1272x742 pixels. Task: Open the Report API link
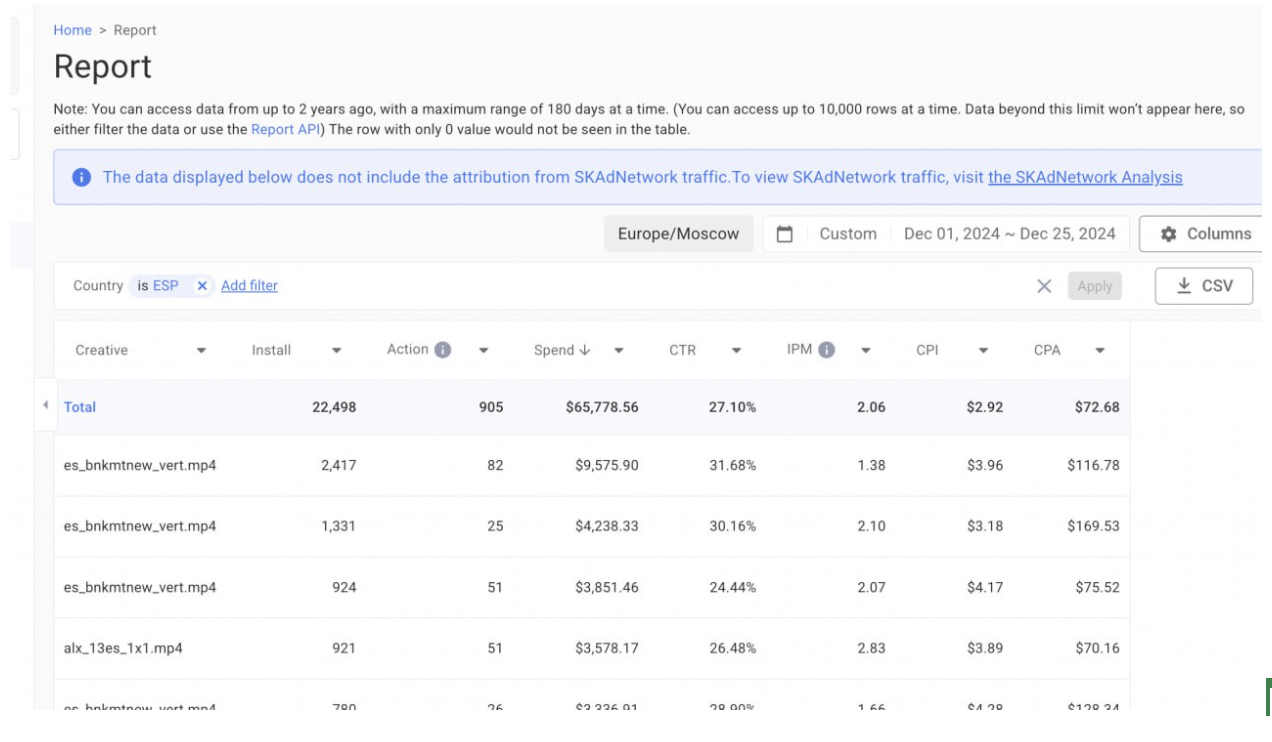click(286, 129)
